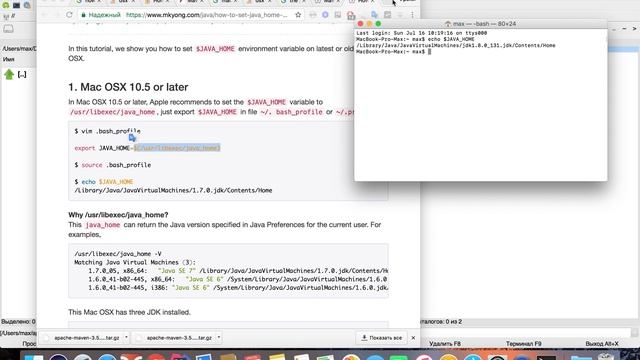The image size is (640, 360).
Task: Click the Имя column header in file manager
Action: pos(9,59)
